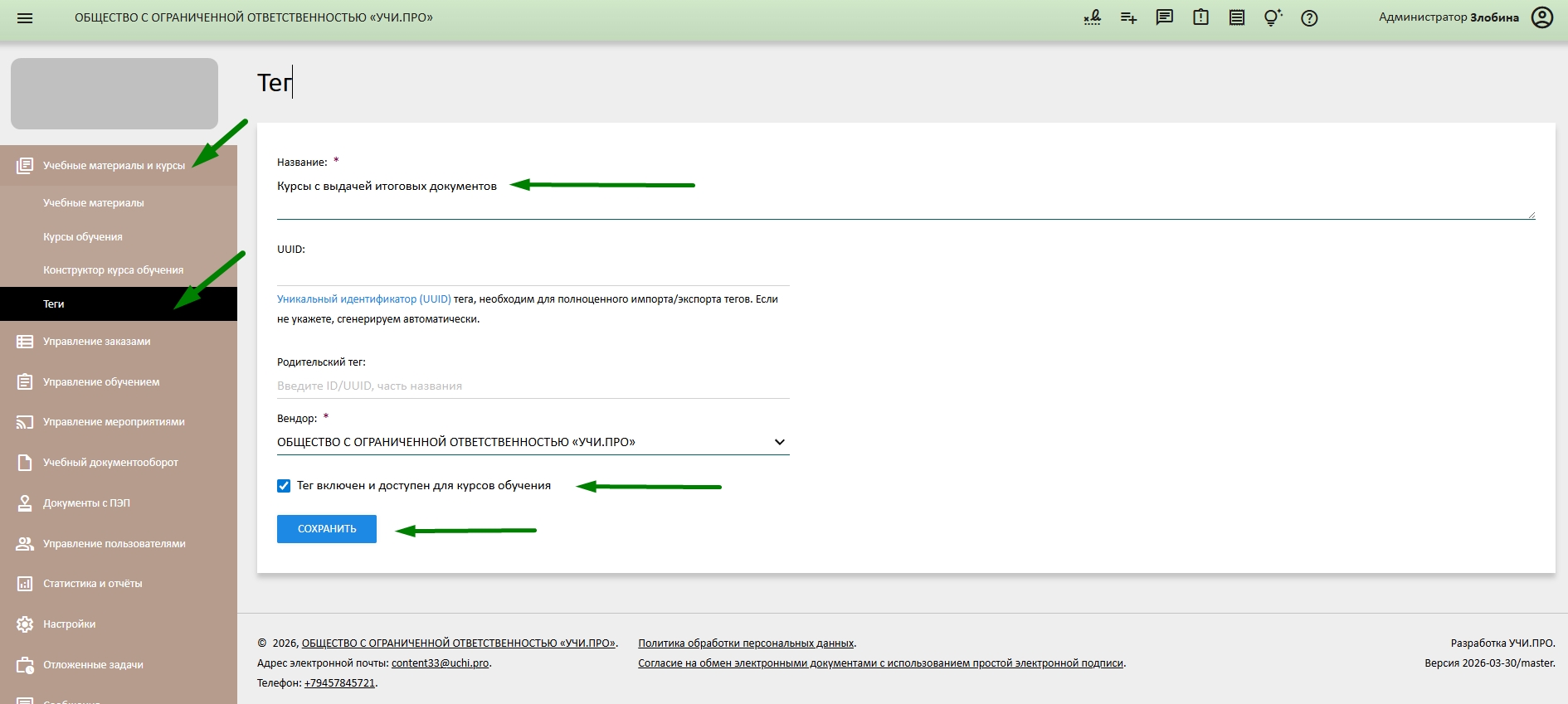Click the playlist-add icon in header

pyautogui.click(x=1128, y=18)
